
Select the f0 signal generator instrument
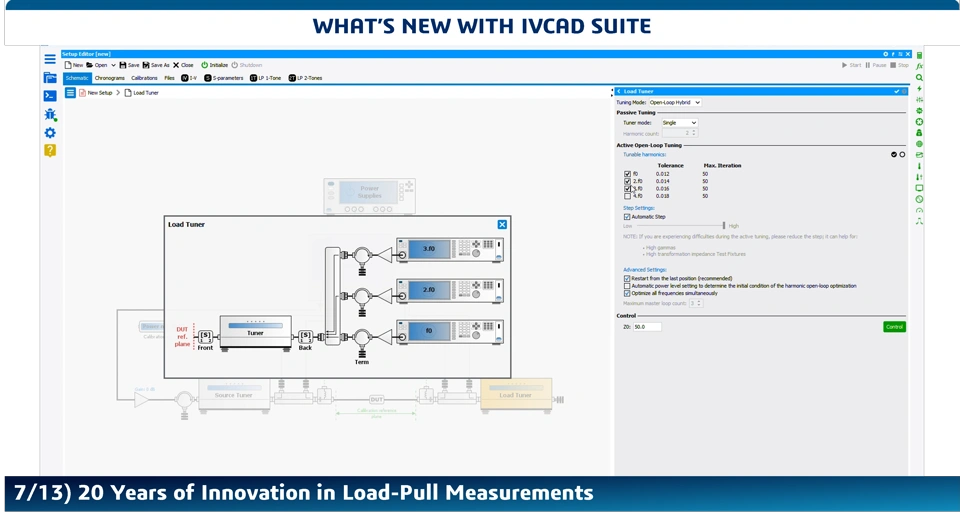click(450, 331)
